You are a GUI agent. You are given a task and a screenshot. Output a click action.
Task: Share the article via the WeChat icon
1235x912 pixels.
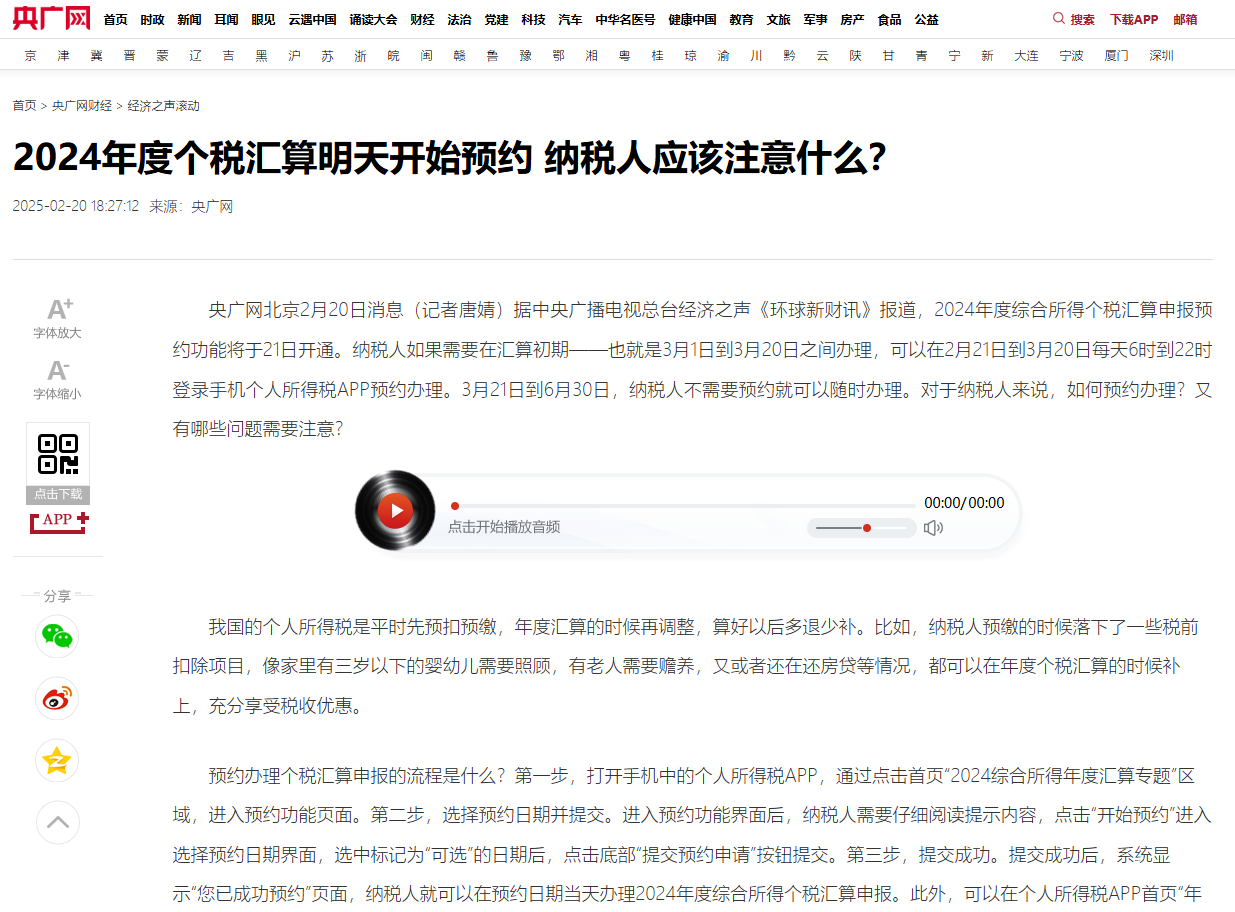(x=57, y=636)
